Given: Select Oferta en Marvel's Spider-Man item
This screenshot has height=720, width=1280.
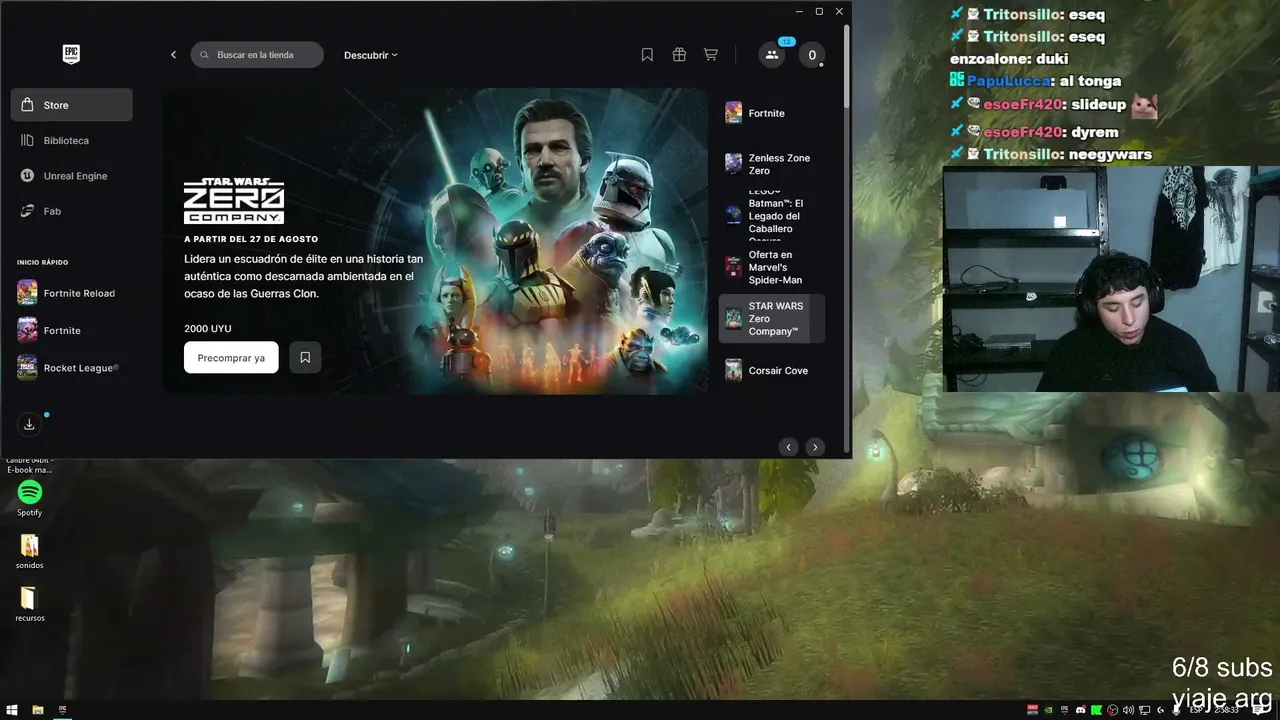Looking at the screenshot, I should point(772,267).
